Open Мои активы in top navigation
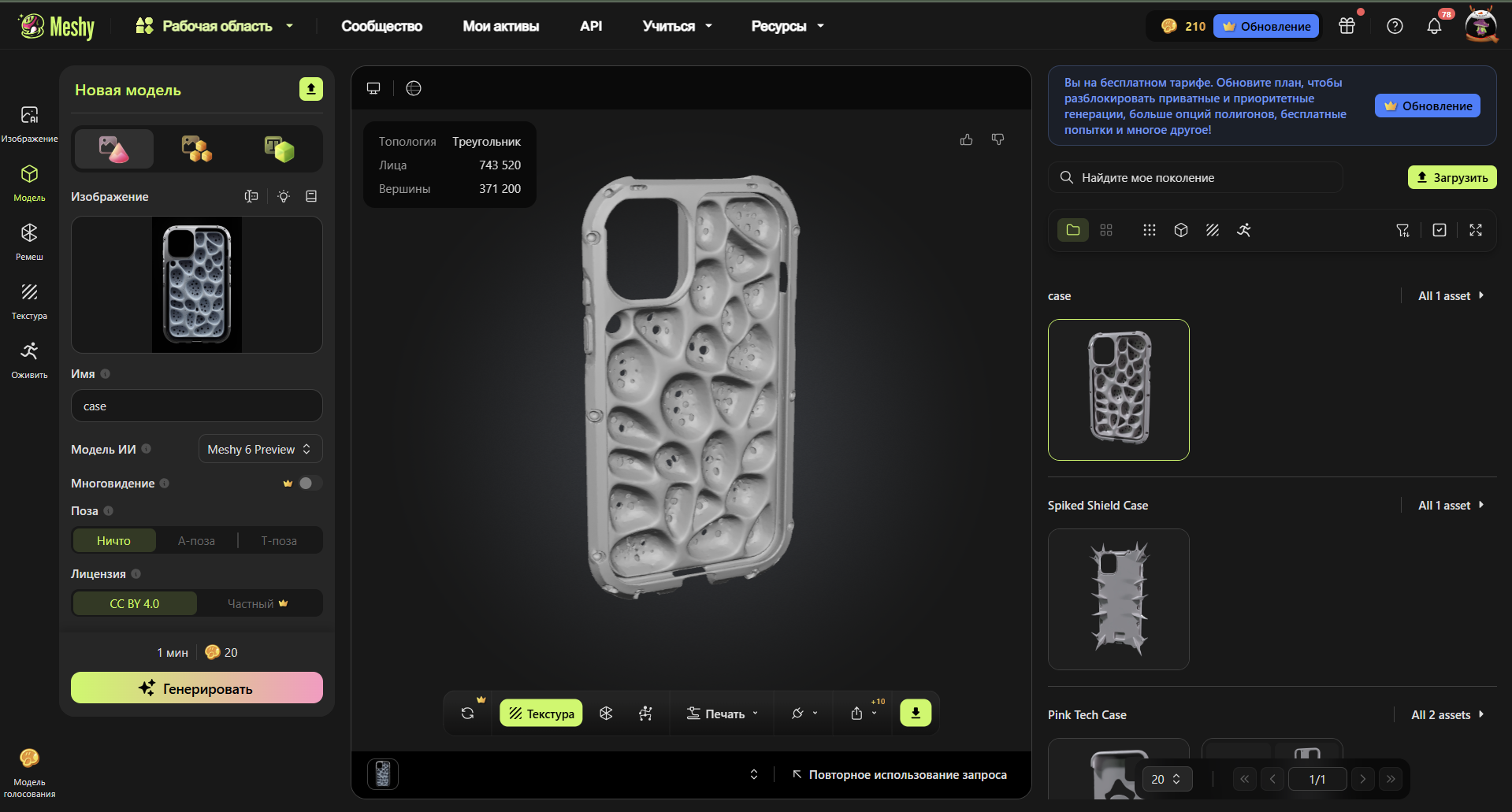This screenshot has height=812, width=1512. click(x=501, y=26)
